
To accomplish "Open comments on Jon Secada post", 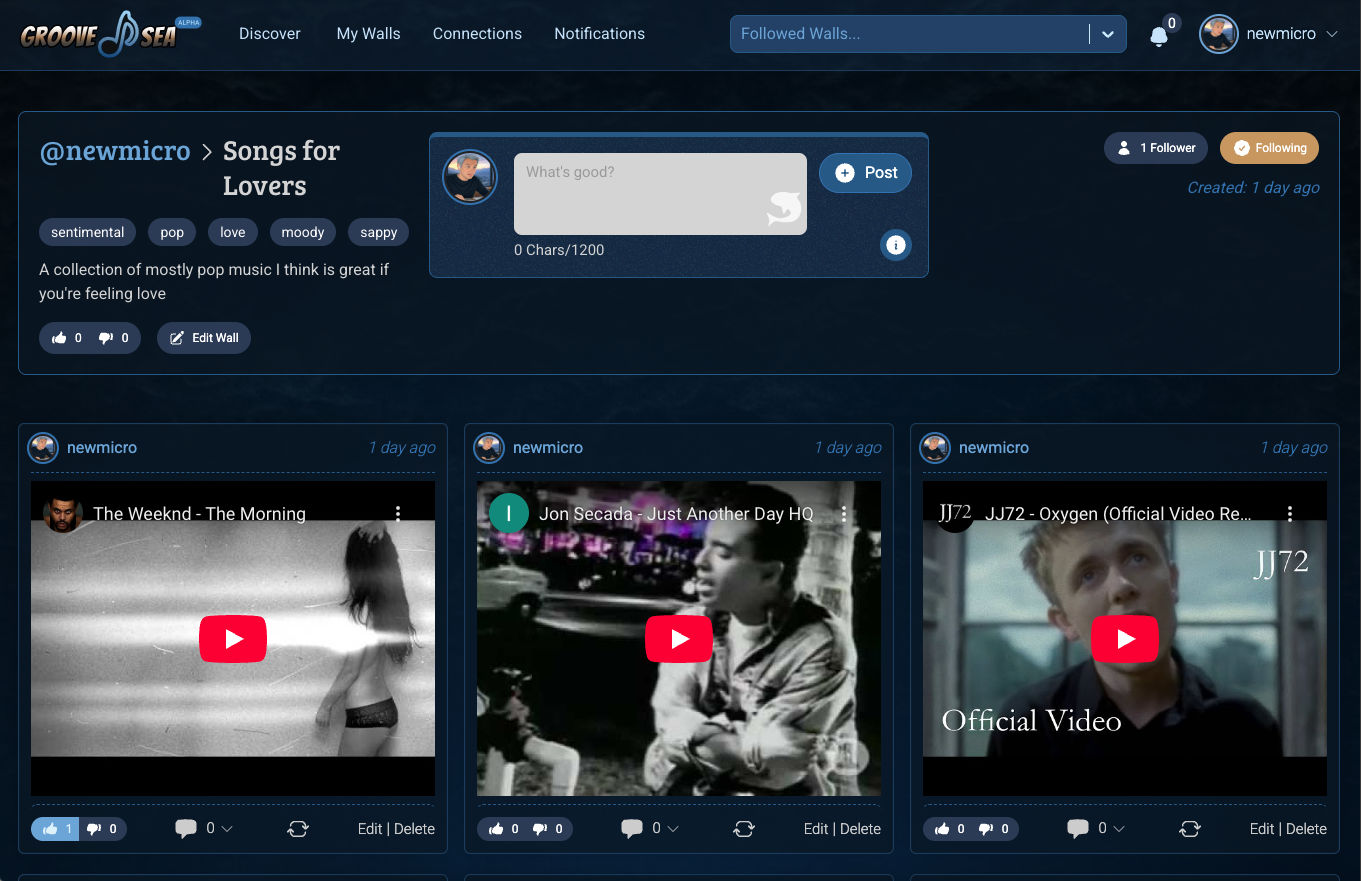I will [x=632, y=829].
